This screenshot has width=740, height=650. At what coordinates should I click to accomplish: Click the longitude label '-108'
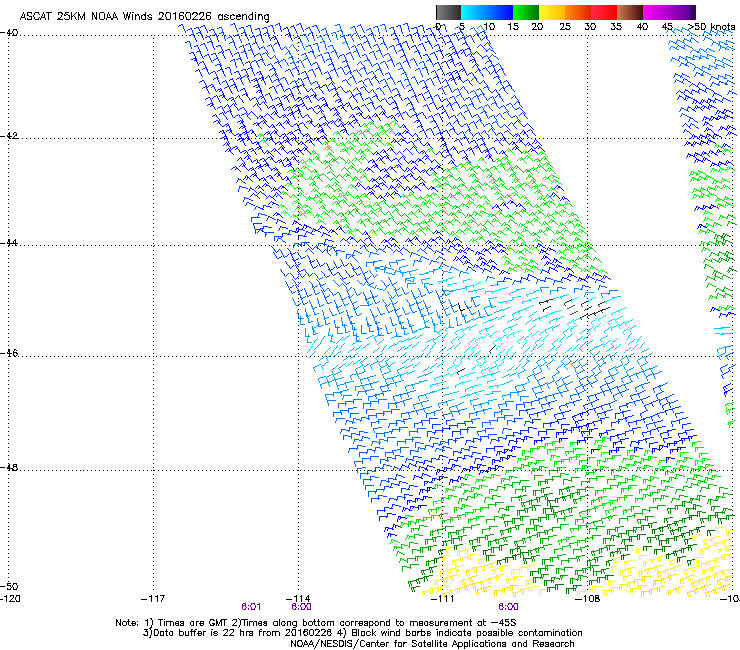coord(588,599)
